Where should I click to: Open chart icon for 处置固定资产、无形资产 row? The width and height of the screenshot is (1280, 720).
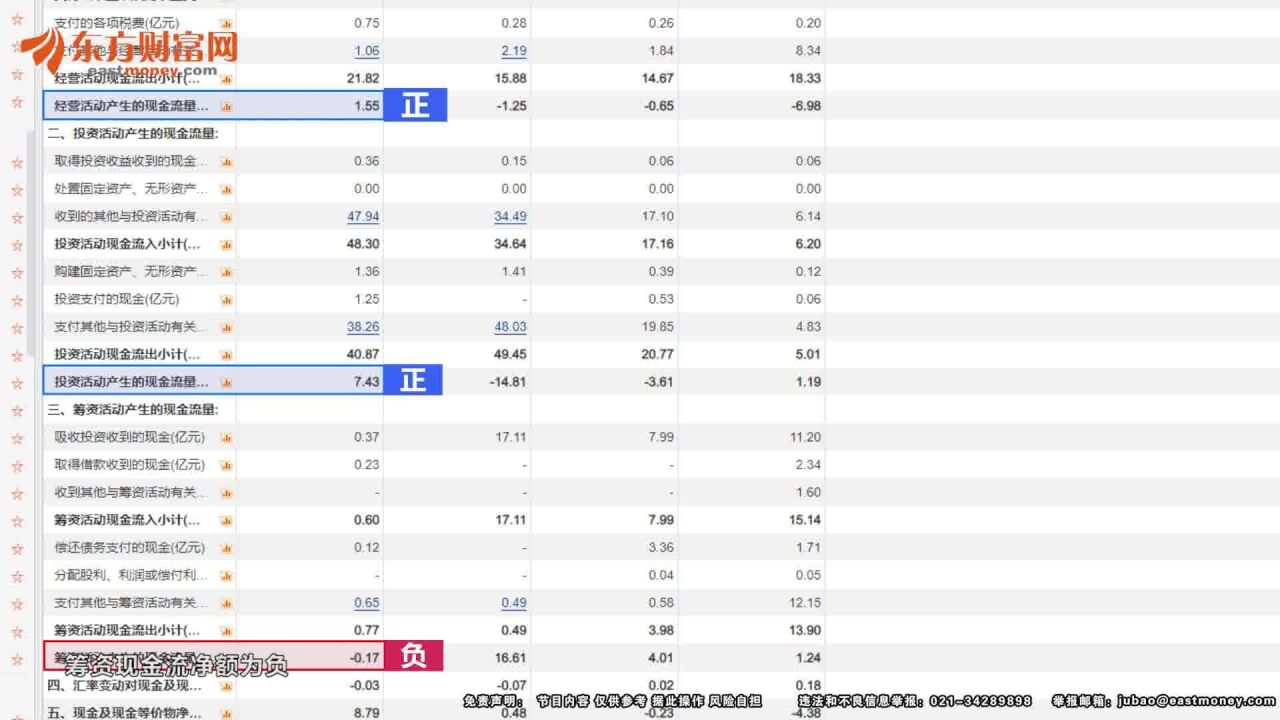[x=226, y=189]
